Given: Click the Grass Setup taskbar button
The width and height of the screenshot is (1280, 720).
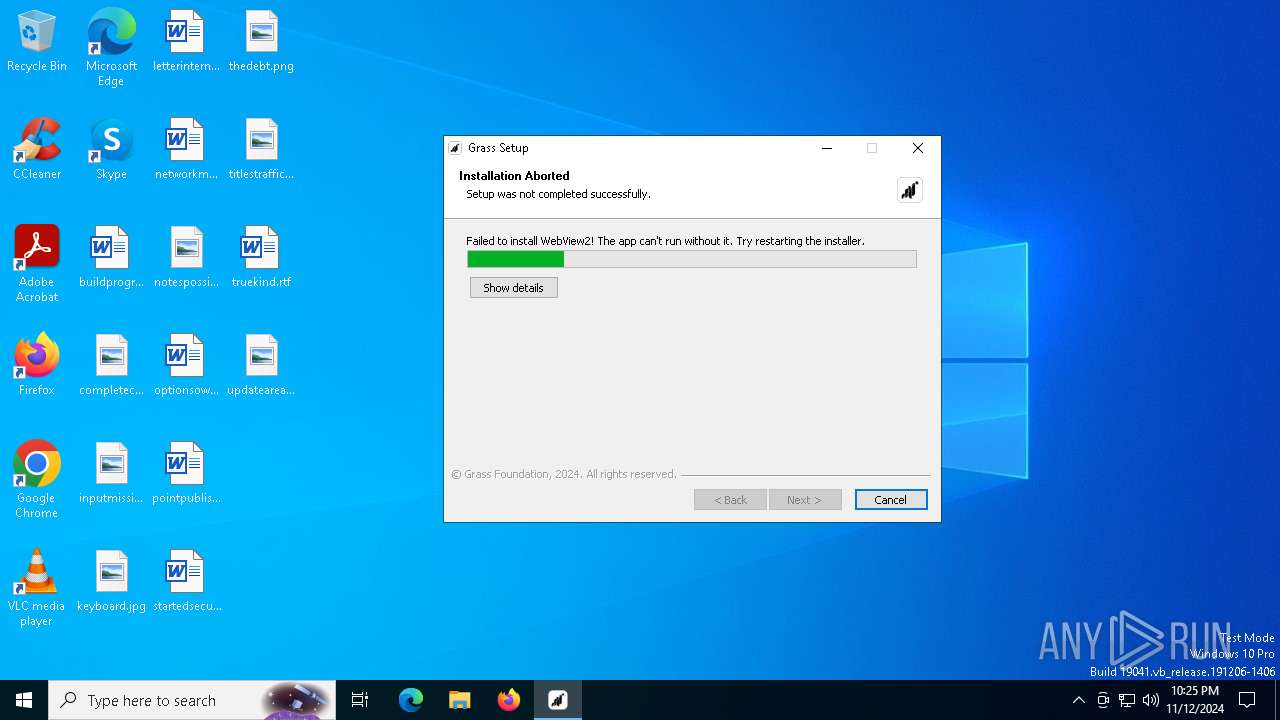Looking at the screenshot, I should pyautogui.click(x=558, y=700).
